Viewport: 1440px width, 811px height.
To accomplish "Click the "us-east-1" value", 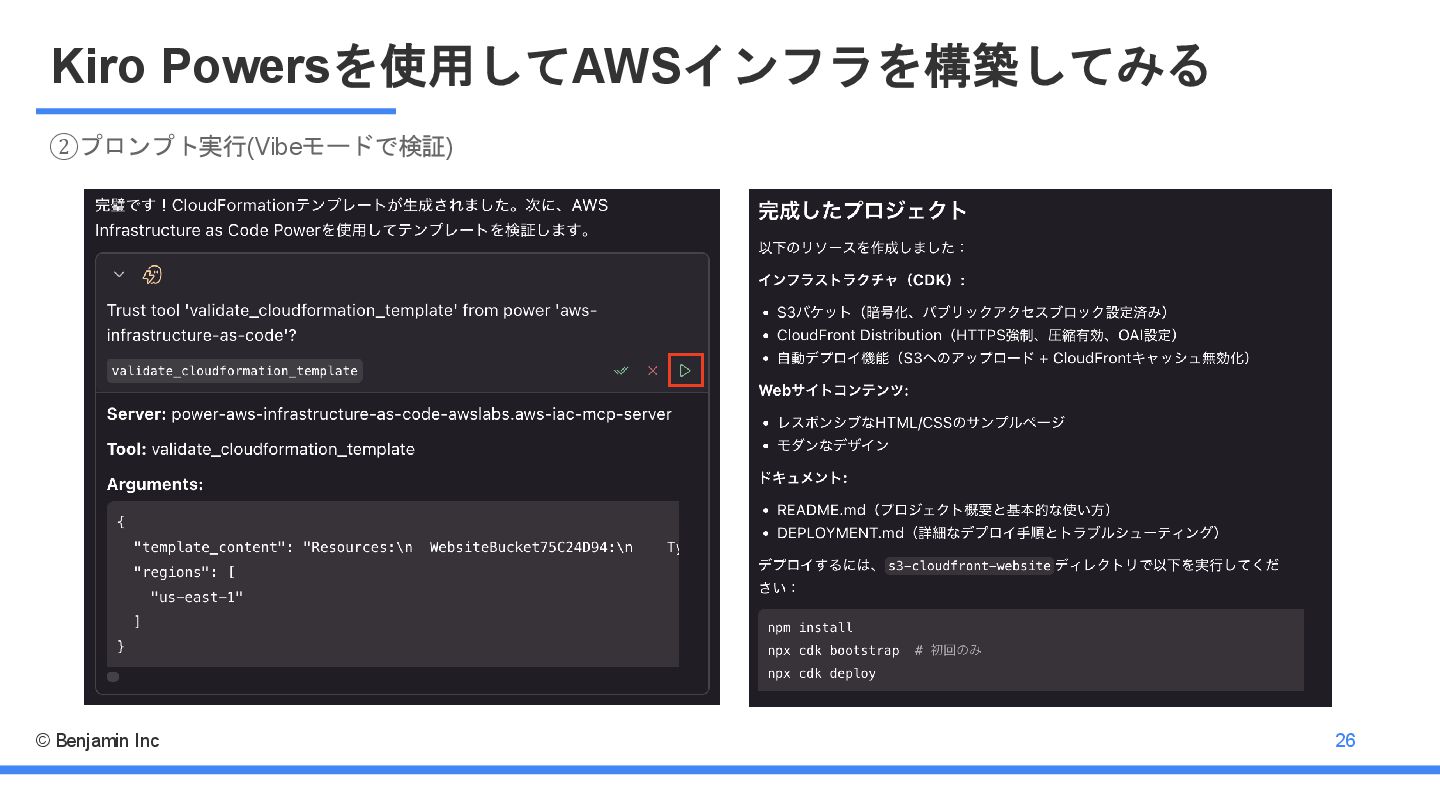I will click(x=197, y=597).
